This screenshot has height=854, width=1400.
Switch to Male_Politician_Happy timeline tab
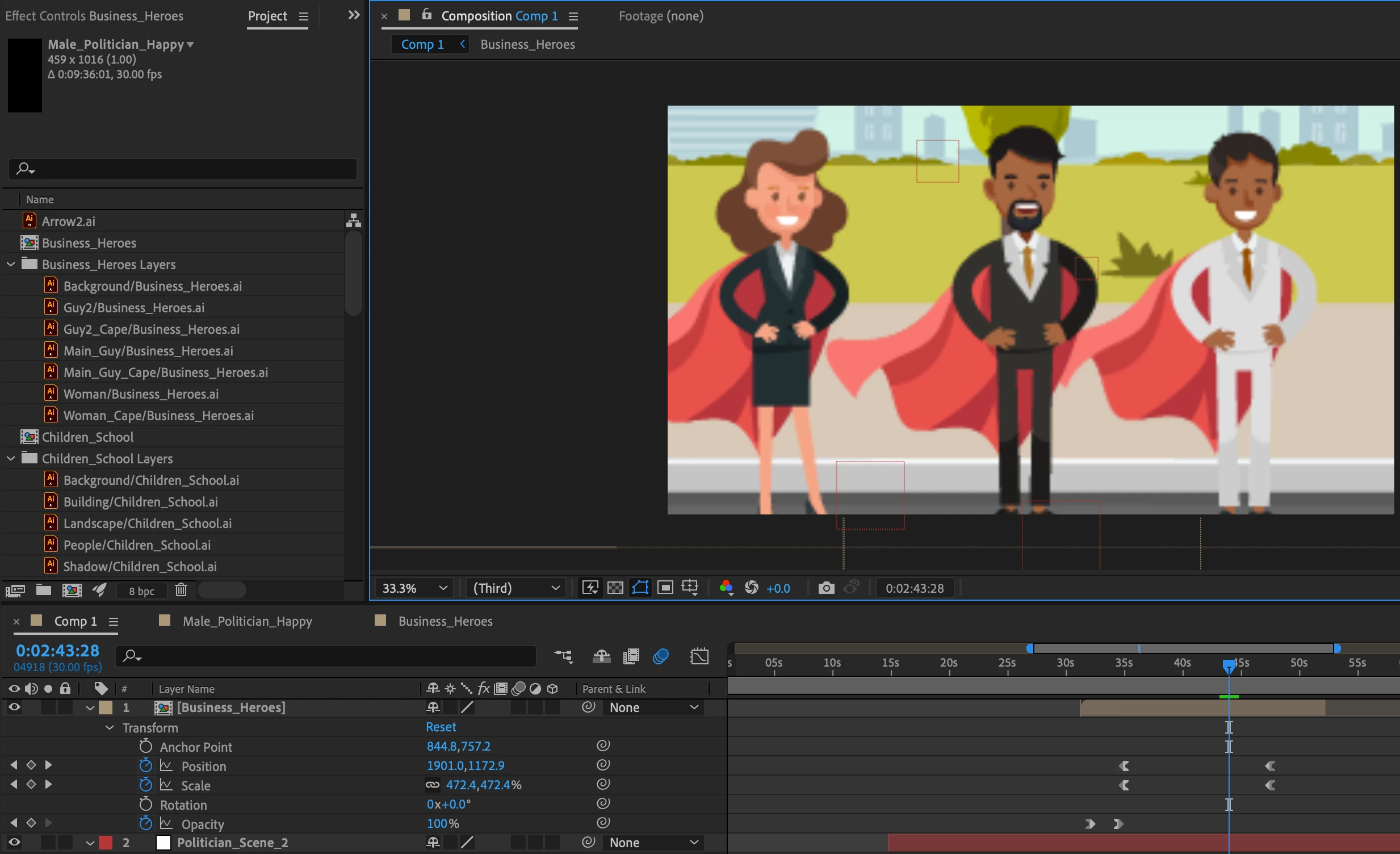[x=246, y=621]
